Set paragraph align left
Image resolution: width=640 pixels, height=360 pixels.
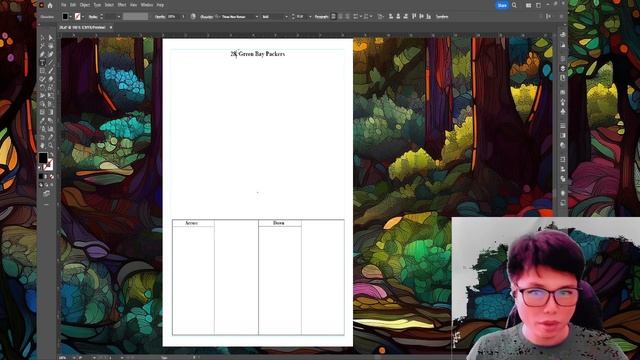(333, 17)
